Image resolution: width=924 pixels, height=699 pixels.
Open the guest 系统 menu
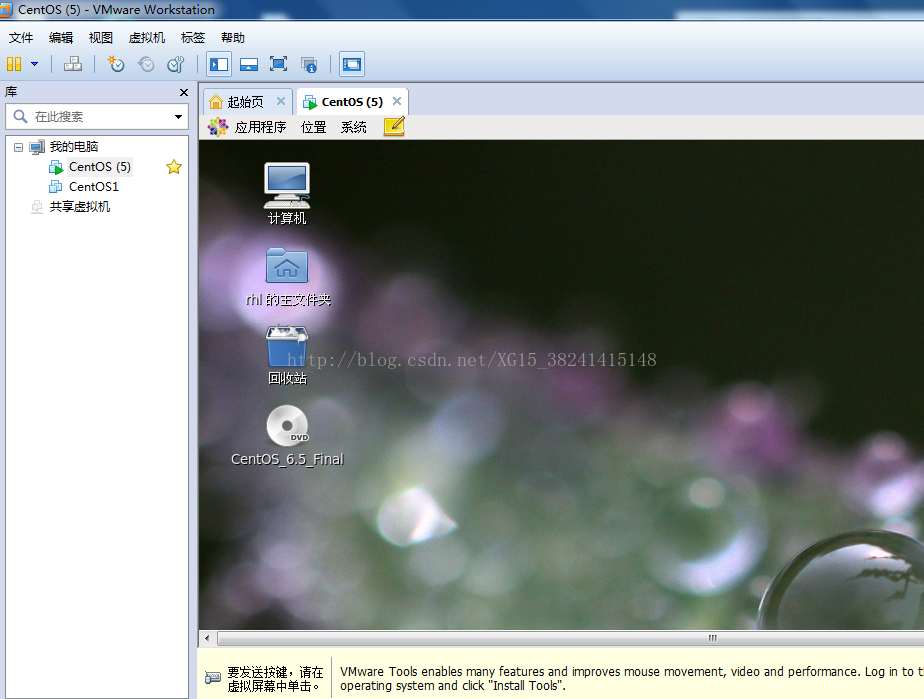tap(354, 127)
